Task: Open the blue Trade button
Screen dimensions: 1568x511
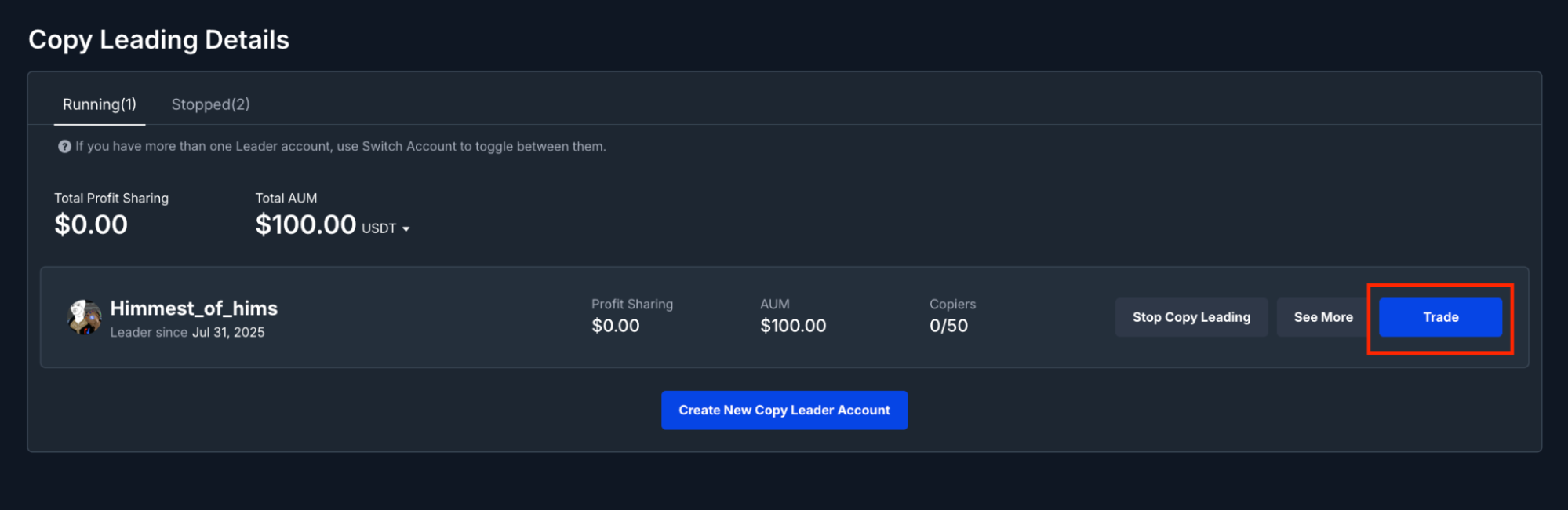Action: [1440, 317]
